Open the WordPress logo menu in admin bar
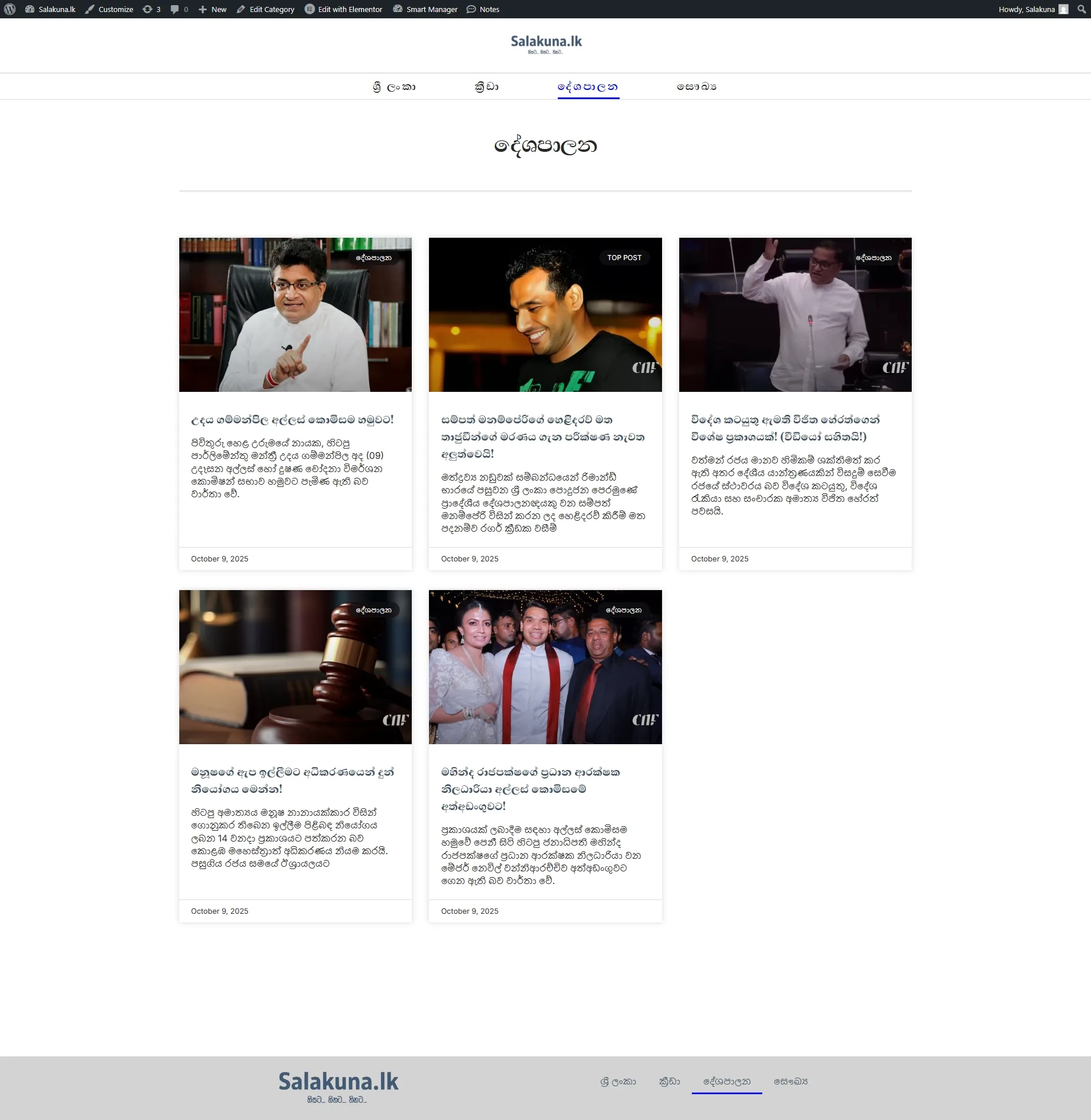Image resolution: width=1091 pixels, height=1120 pixels. point(9,9)
